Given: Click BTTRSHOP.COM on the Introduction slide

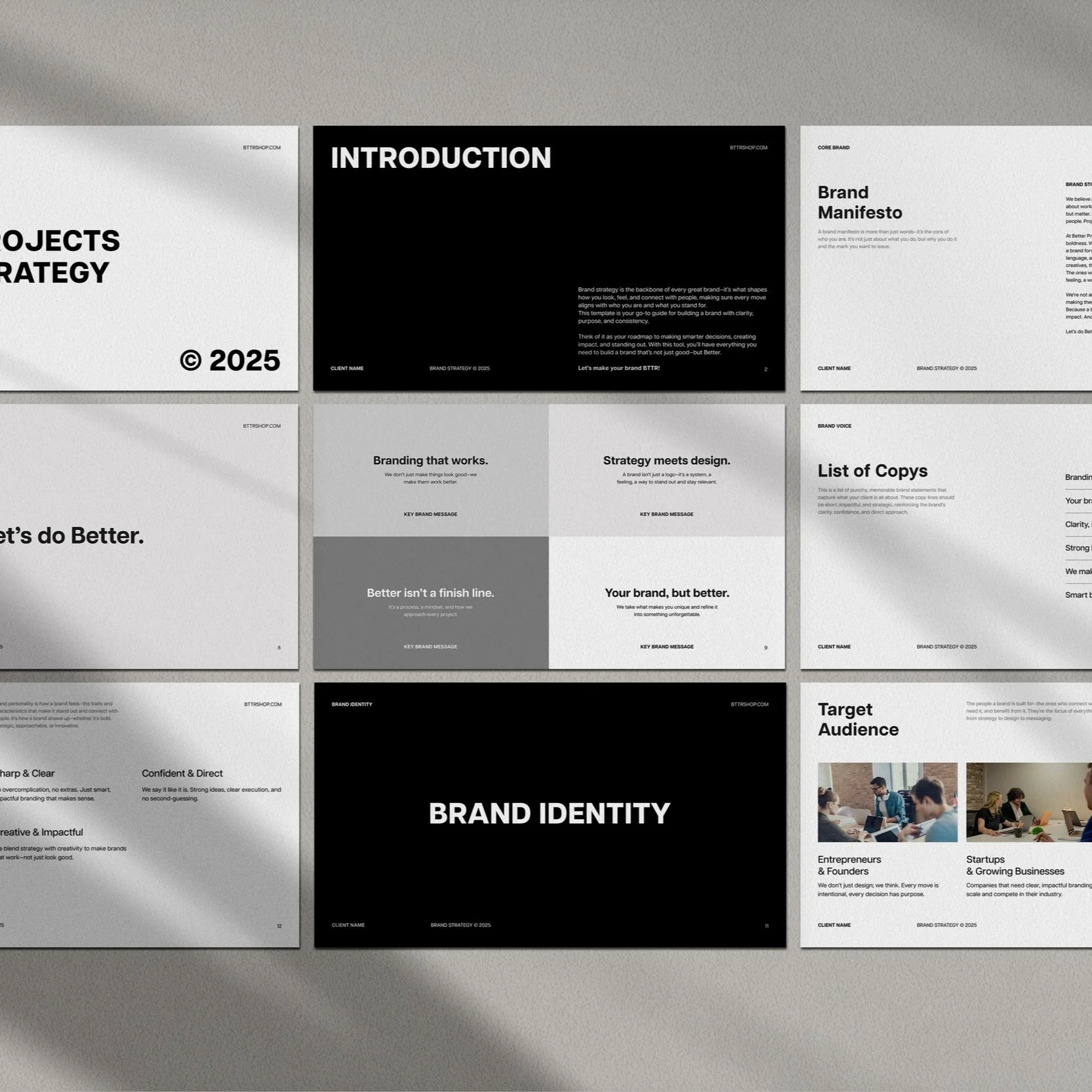Looking at the screenshot, I should (x=748, y=148).
